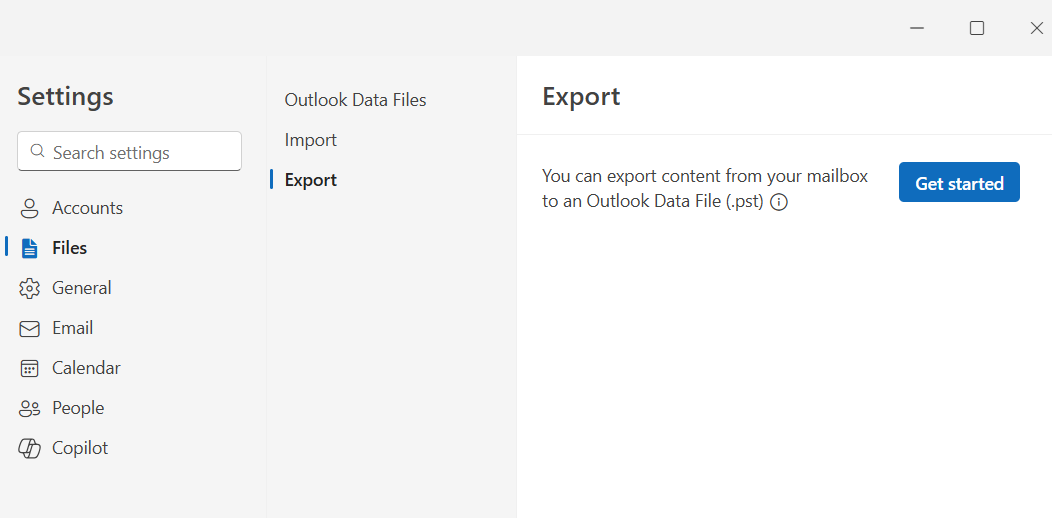Viewport: 1052px width, 518px height.
Task: Click the info icon beside .pst text
Action: pyautogui.click(x=779, y=202)
